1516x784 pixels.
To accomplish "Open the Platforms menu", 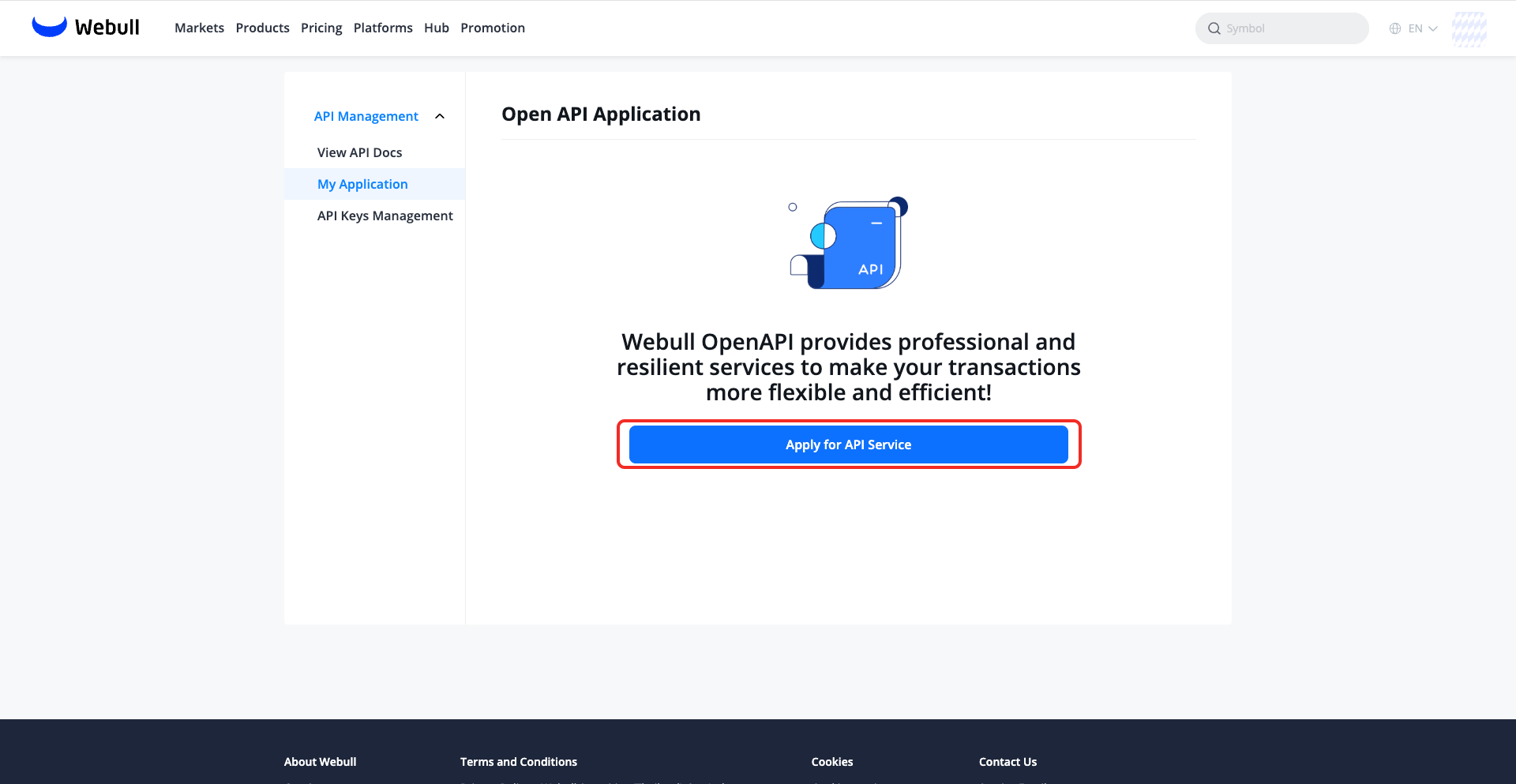I will 383,28.
